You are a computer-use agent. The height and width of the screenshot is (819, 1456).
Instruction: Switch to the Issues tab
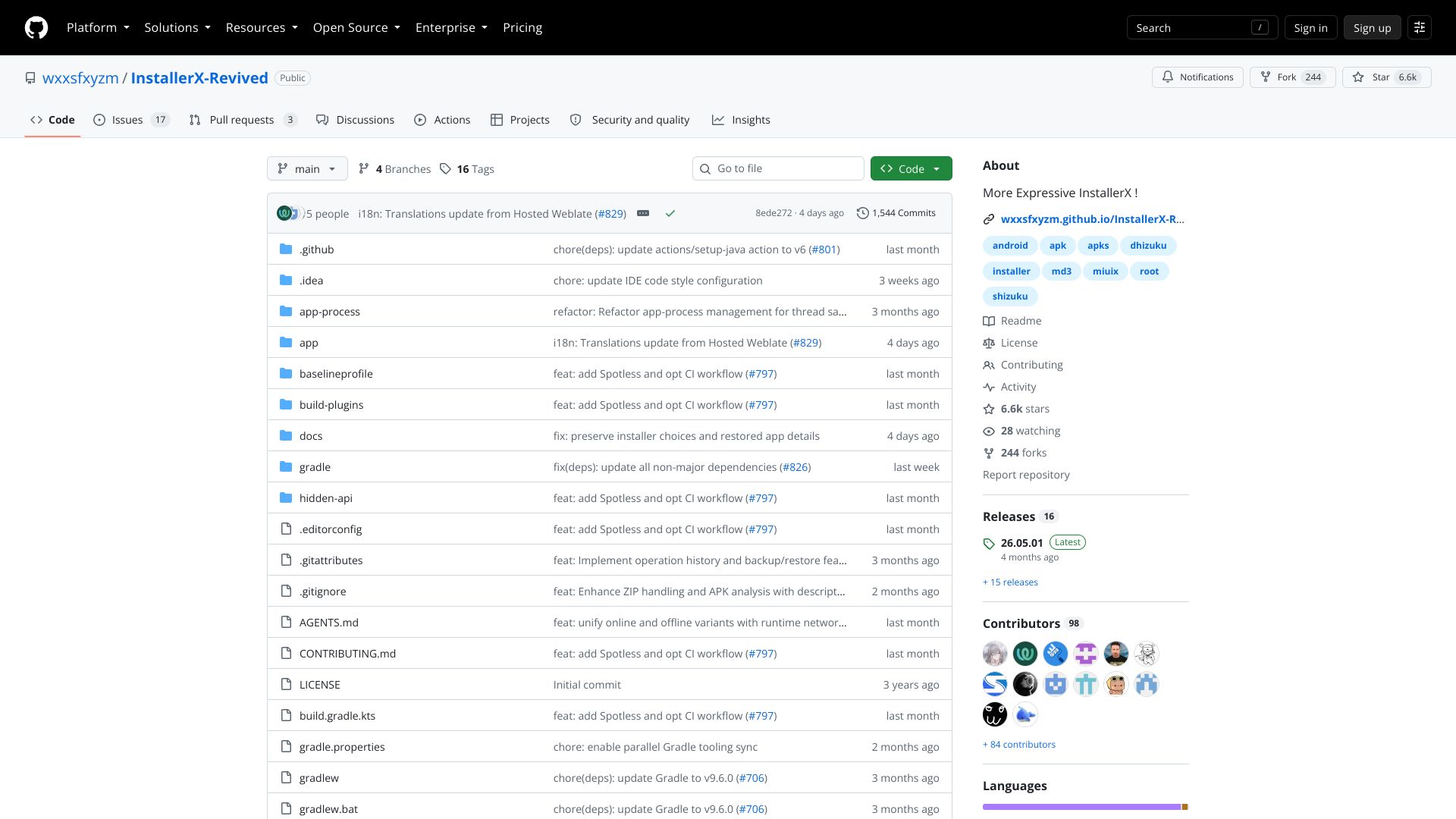tap(131, 120)
